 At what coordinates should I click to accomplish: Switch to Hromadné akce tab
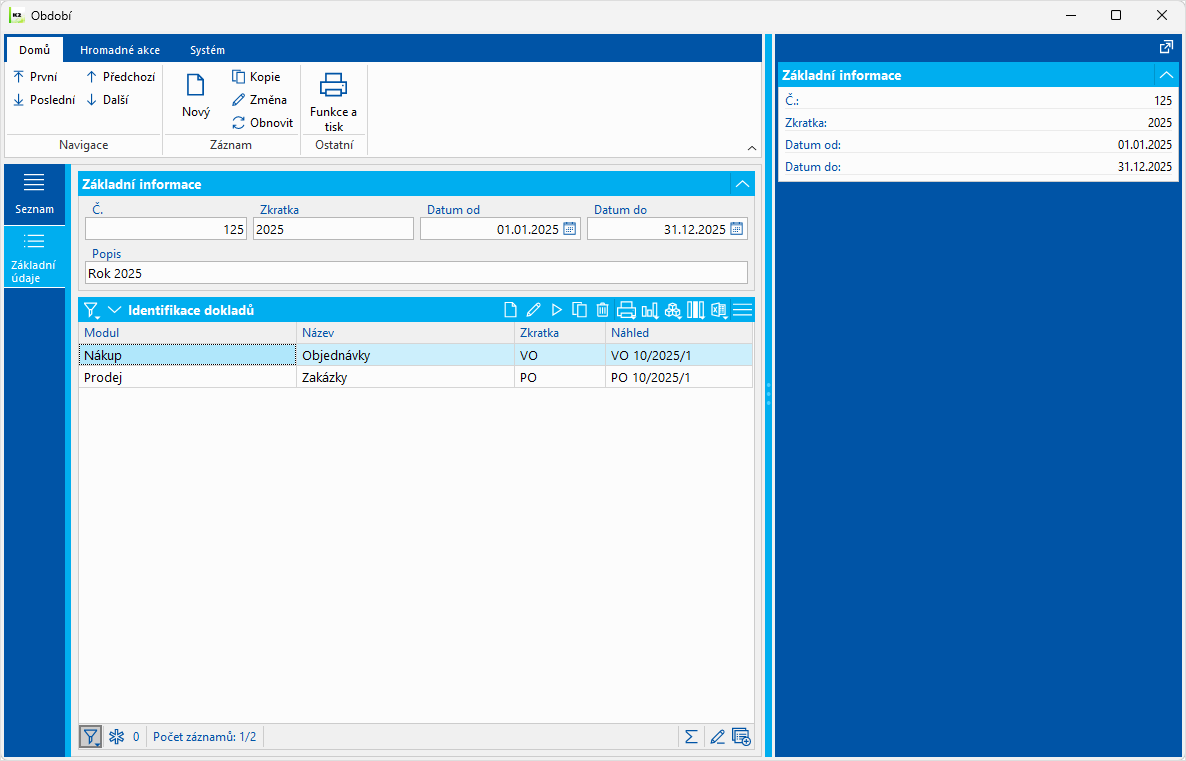coord(120,50)
